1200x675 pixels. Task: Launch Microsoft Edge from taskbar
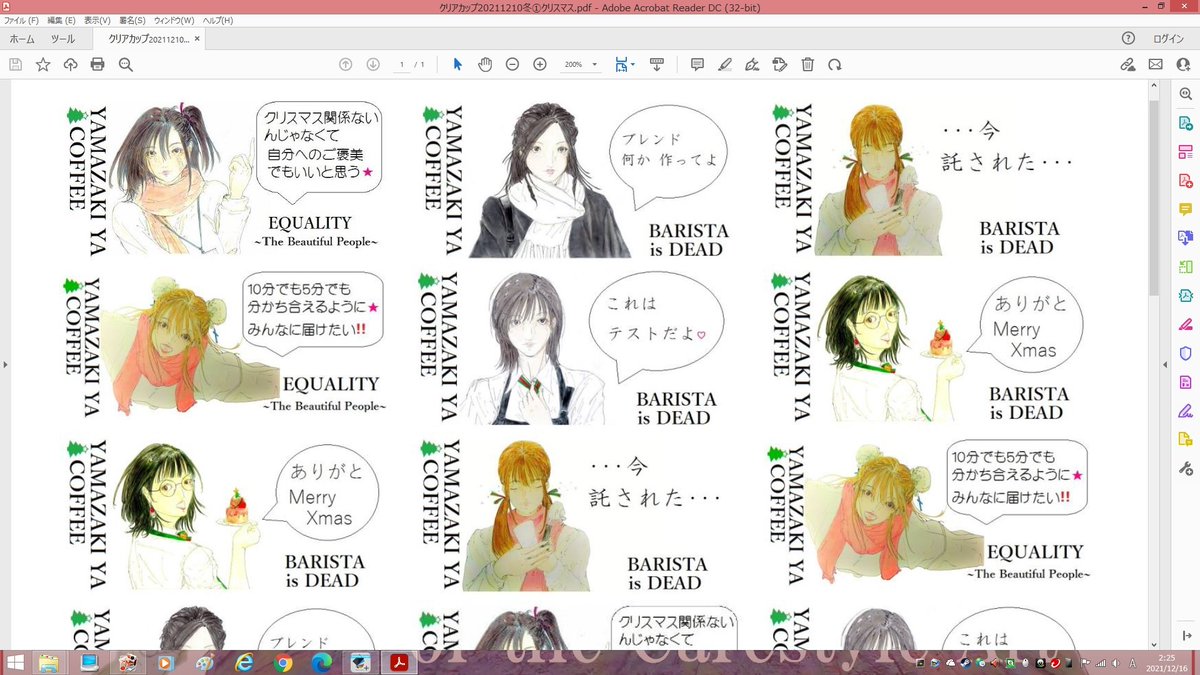322,662
